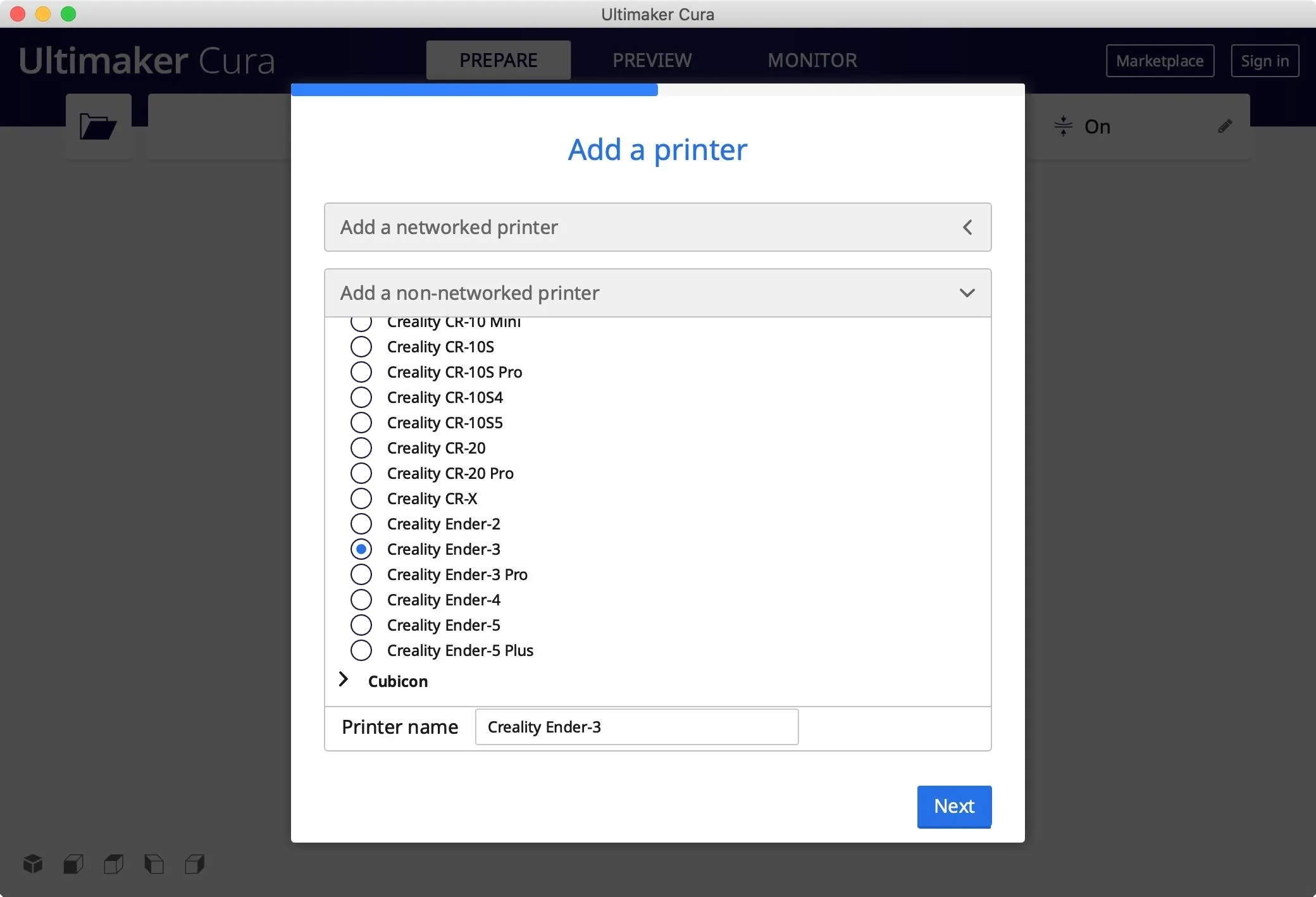Switch to top view cube icon
Viewport: 1316px width, 897px height.
(x=114, y=863)
